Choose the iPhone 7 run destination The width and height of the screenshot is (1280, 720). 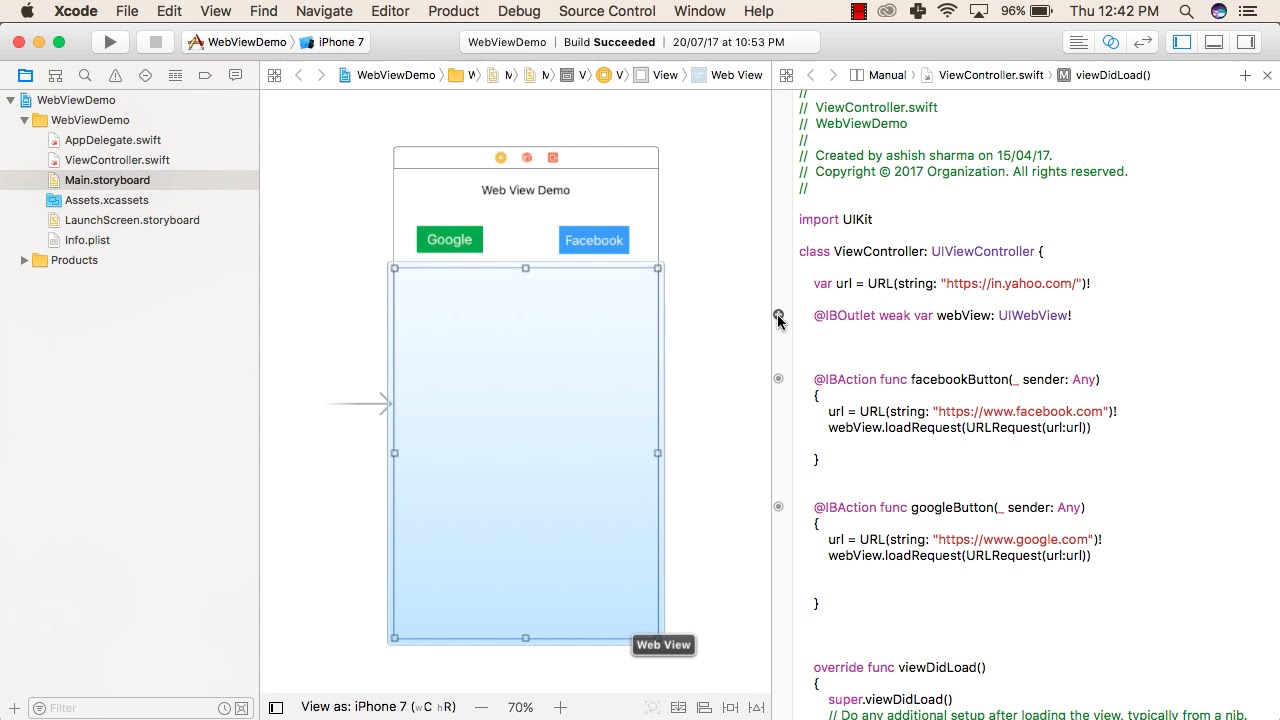click(x=333, y=42)
